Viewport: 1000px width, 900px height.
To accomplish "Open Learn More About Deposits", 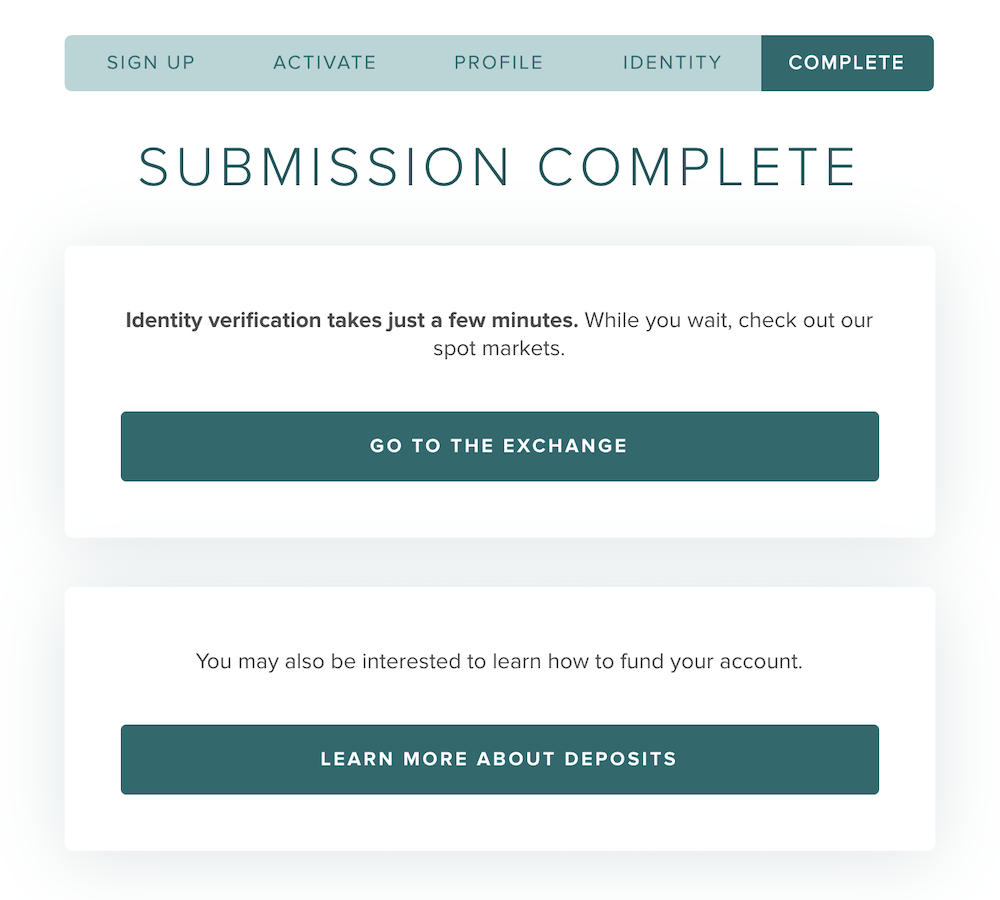I will (x=499, y=759).
